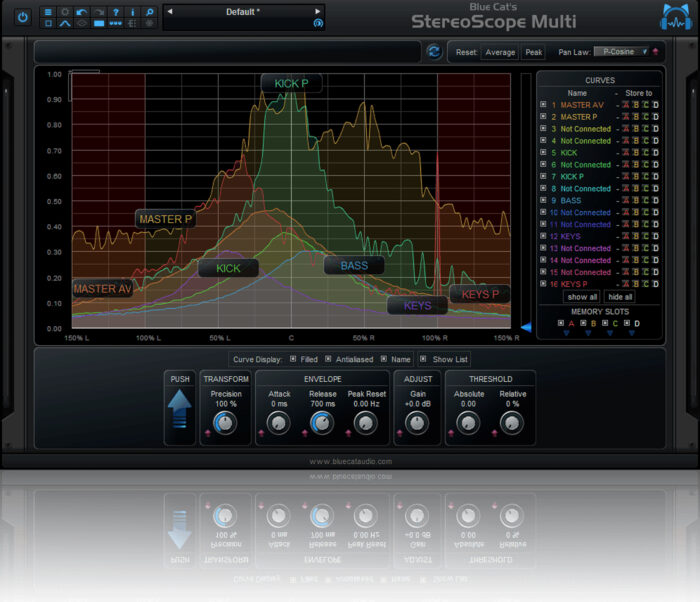The image size is (700, 602).
Task: Select Peak mode
Action: [x=533, y=52]
